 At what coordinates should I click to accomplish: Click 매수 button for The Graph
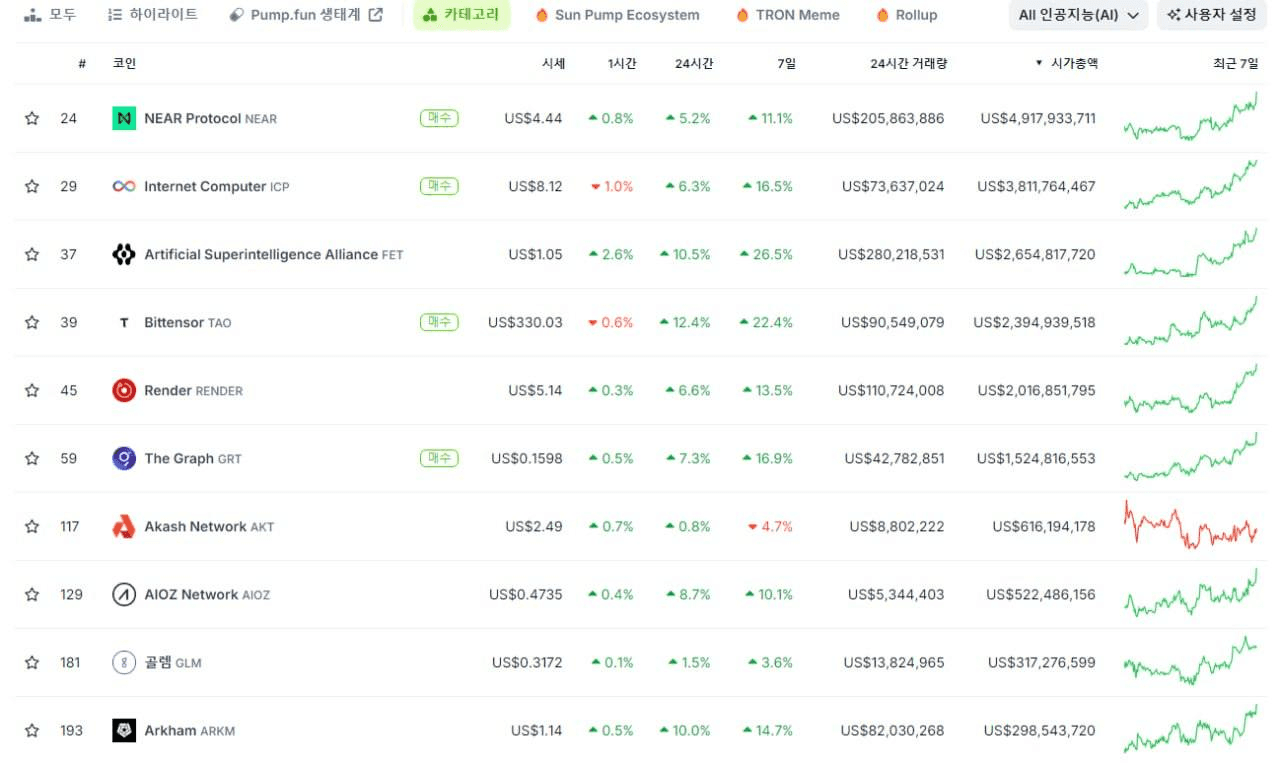click(439, 458)
